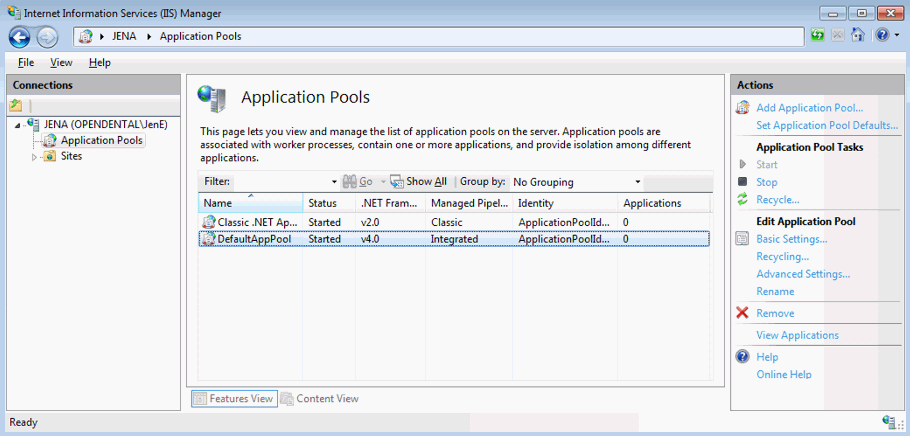Select the Classic .NET AppPool row name

(x=257, y=222)
